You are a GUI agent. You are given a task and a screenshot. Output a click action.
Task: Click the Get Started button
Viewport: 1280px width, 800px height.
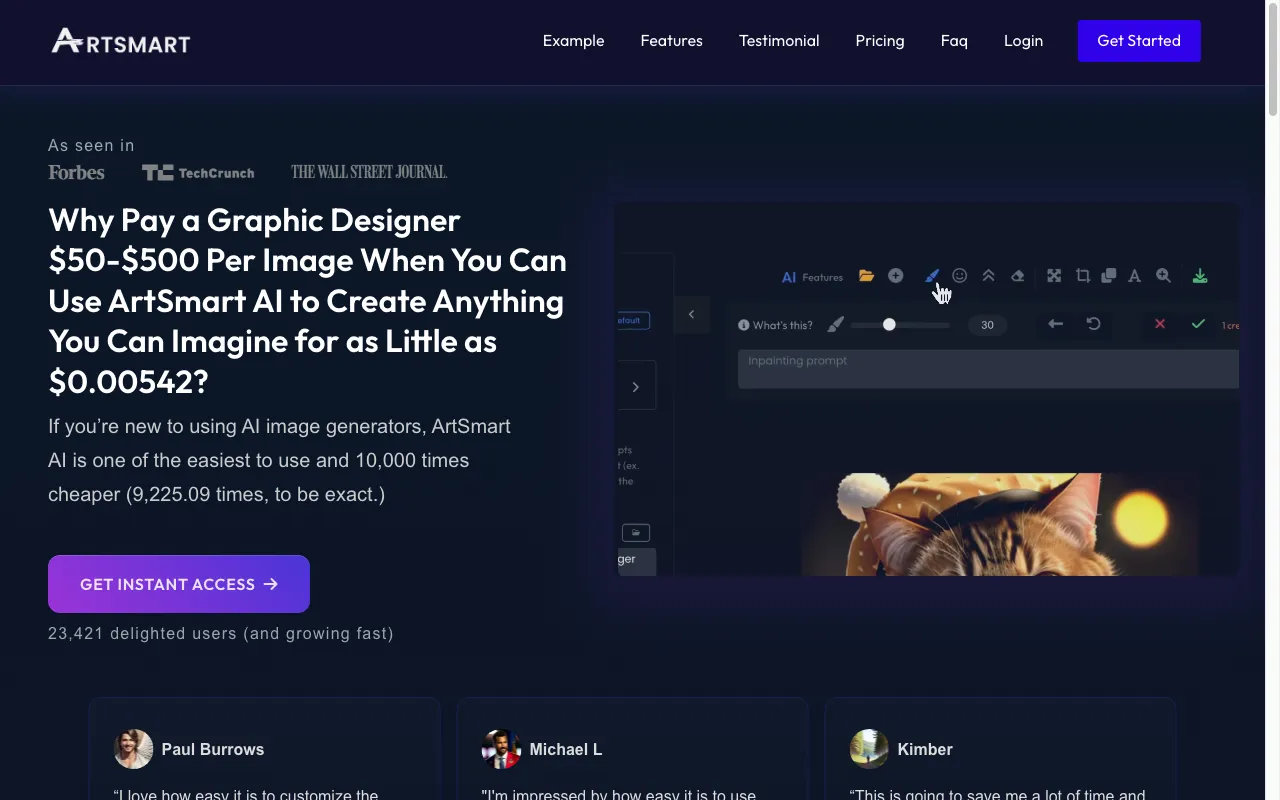(x=1139, y=41)
